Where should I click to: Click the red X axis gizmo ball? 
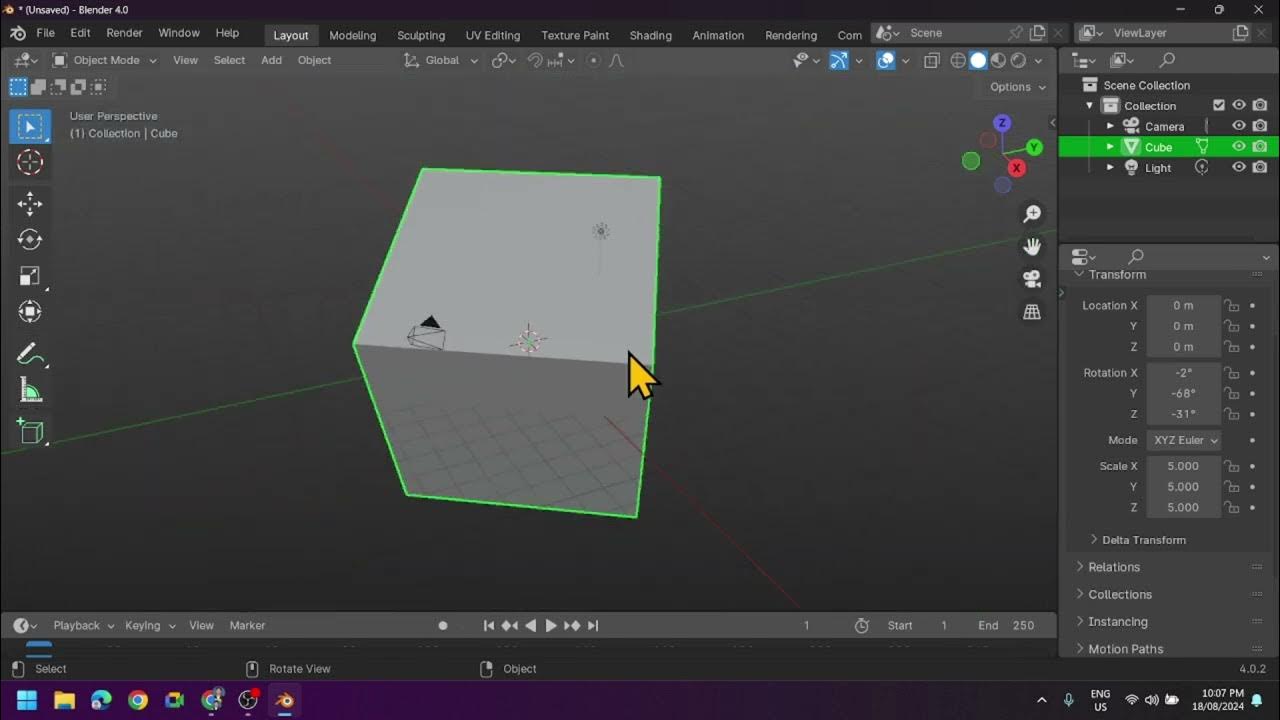1016,168
